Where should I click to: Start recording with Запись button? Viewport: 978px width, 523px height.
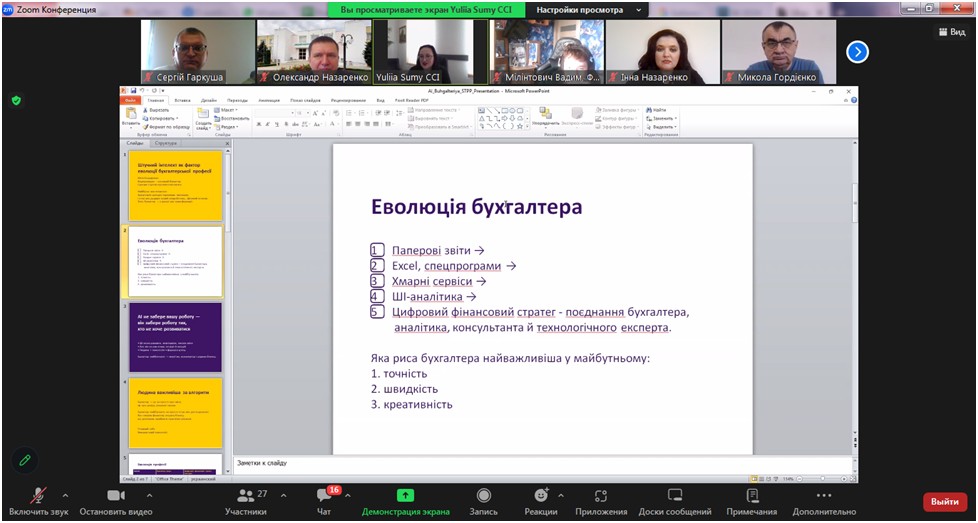point(484,501)
